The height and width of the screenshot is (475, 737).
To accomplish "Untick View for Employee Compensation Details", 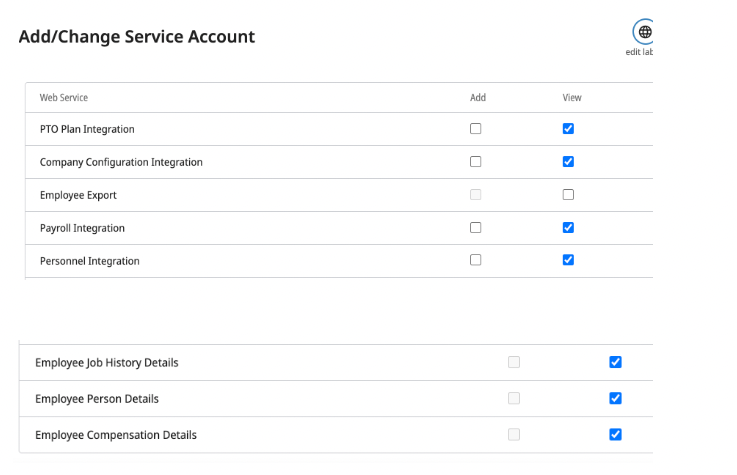I will pos(615,434).
